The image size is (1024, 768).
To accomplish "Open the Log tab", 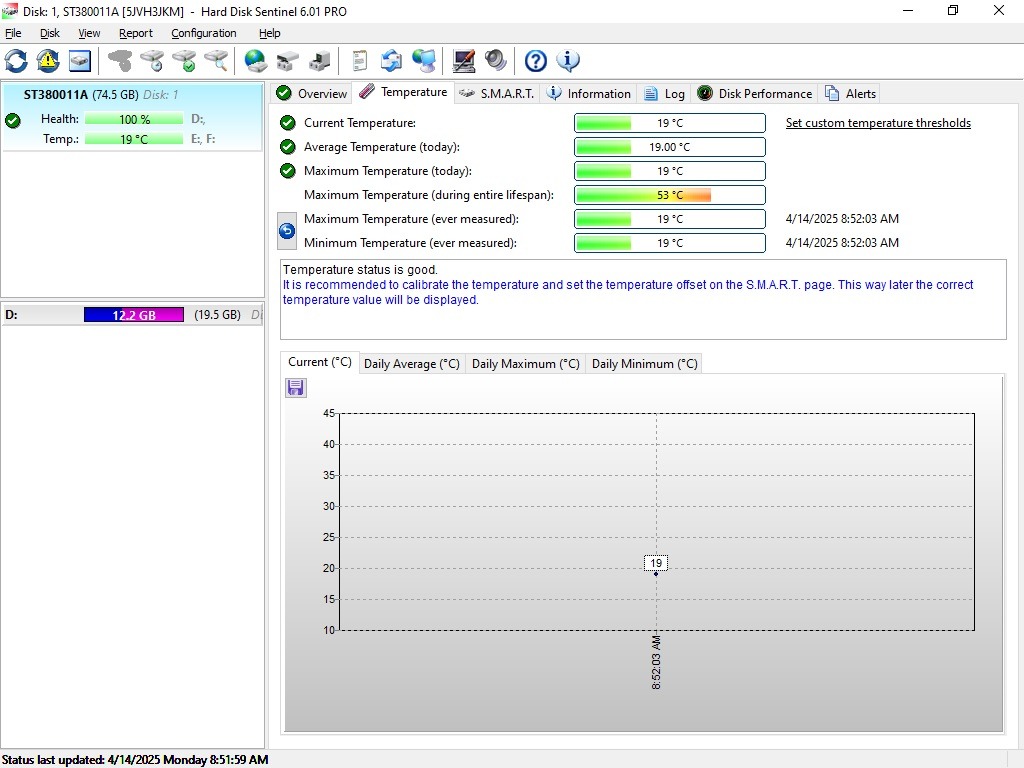I will 664,93.
